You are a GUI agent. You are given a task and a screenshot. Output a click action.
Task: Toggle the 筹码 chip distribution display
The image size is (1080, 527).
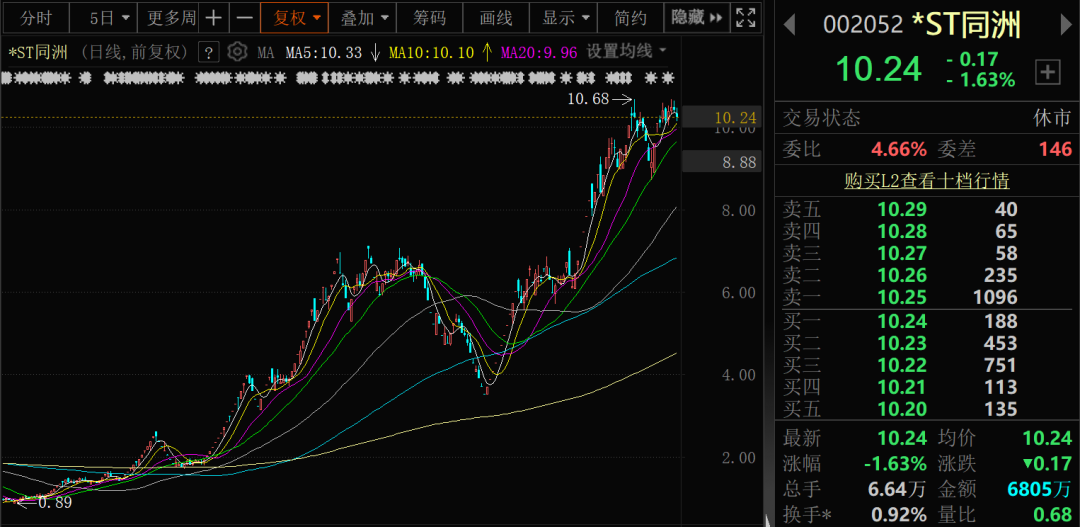(430, 18)
